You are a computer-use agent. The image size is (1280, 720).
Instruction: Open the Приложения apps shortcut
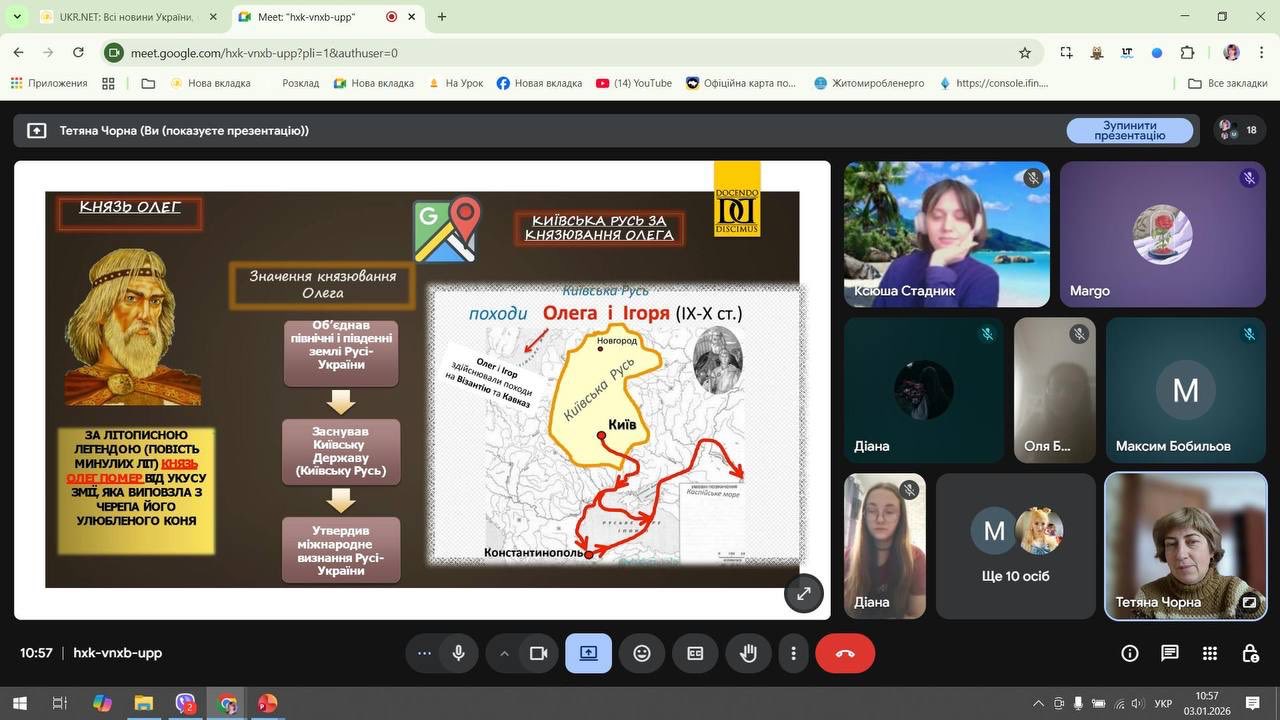coord(50,83)
